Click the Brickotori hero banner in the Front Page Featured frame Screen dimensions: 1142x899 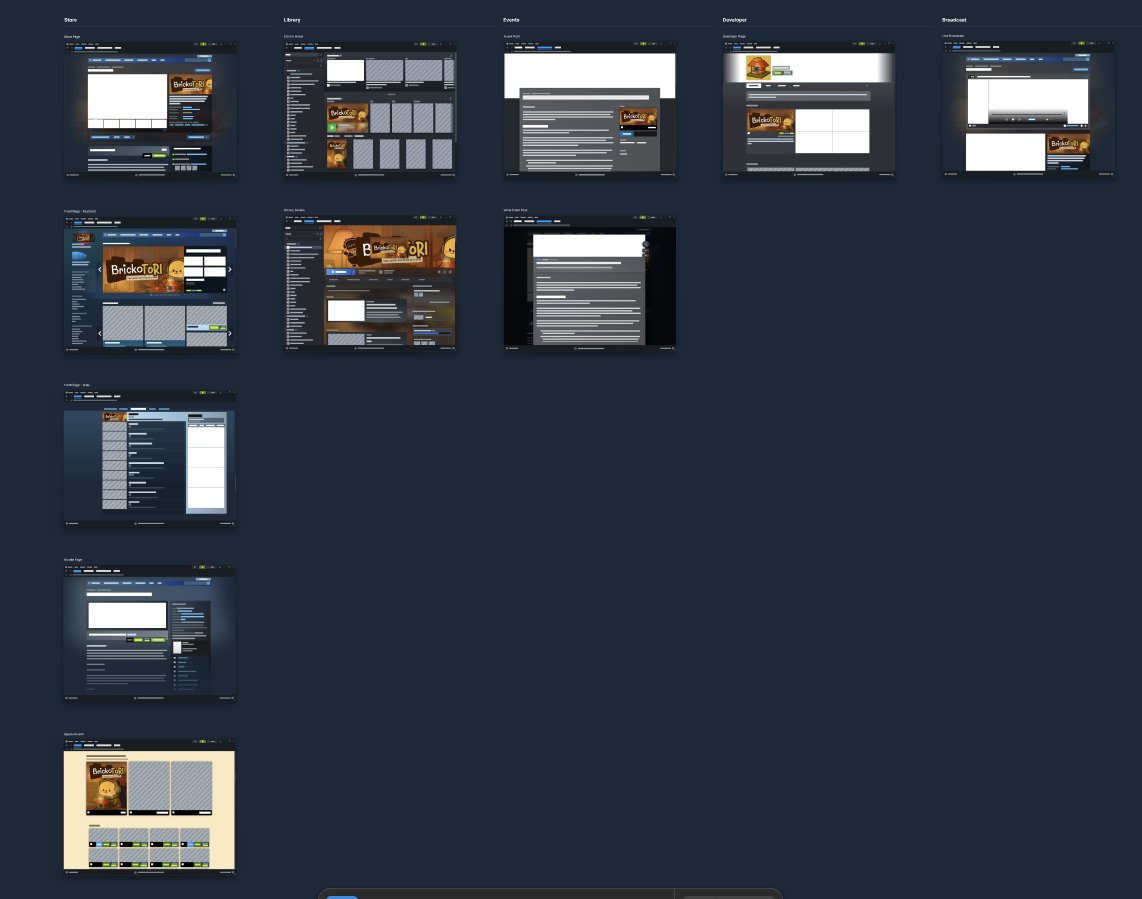pos(143,270)
